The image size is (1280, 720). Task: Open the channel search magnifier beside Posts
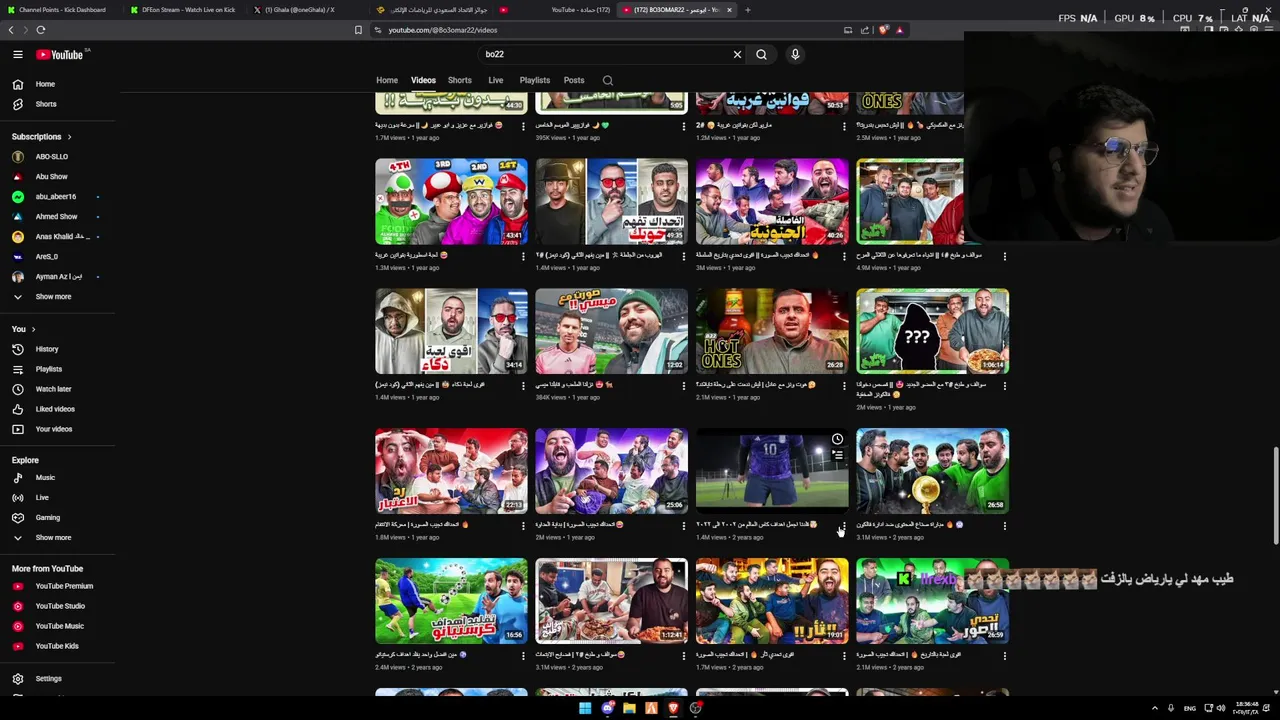tap(607, 80)
